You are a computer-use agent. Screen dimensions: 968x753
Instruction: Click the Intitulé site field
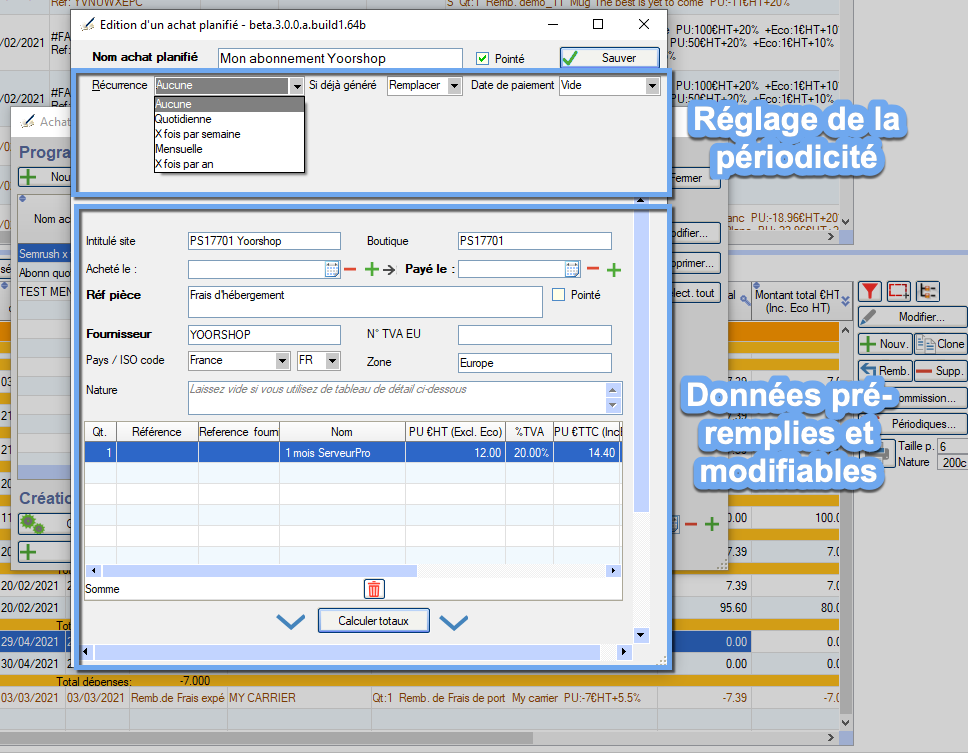[264, 241]
